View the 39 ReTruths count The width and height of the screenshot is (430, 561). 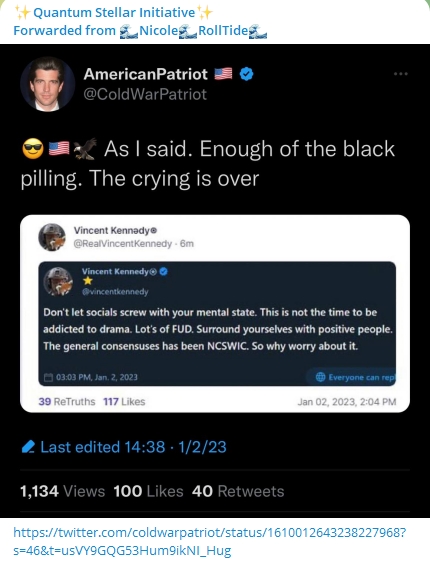(67, 401)
